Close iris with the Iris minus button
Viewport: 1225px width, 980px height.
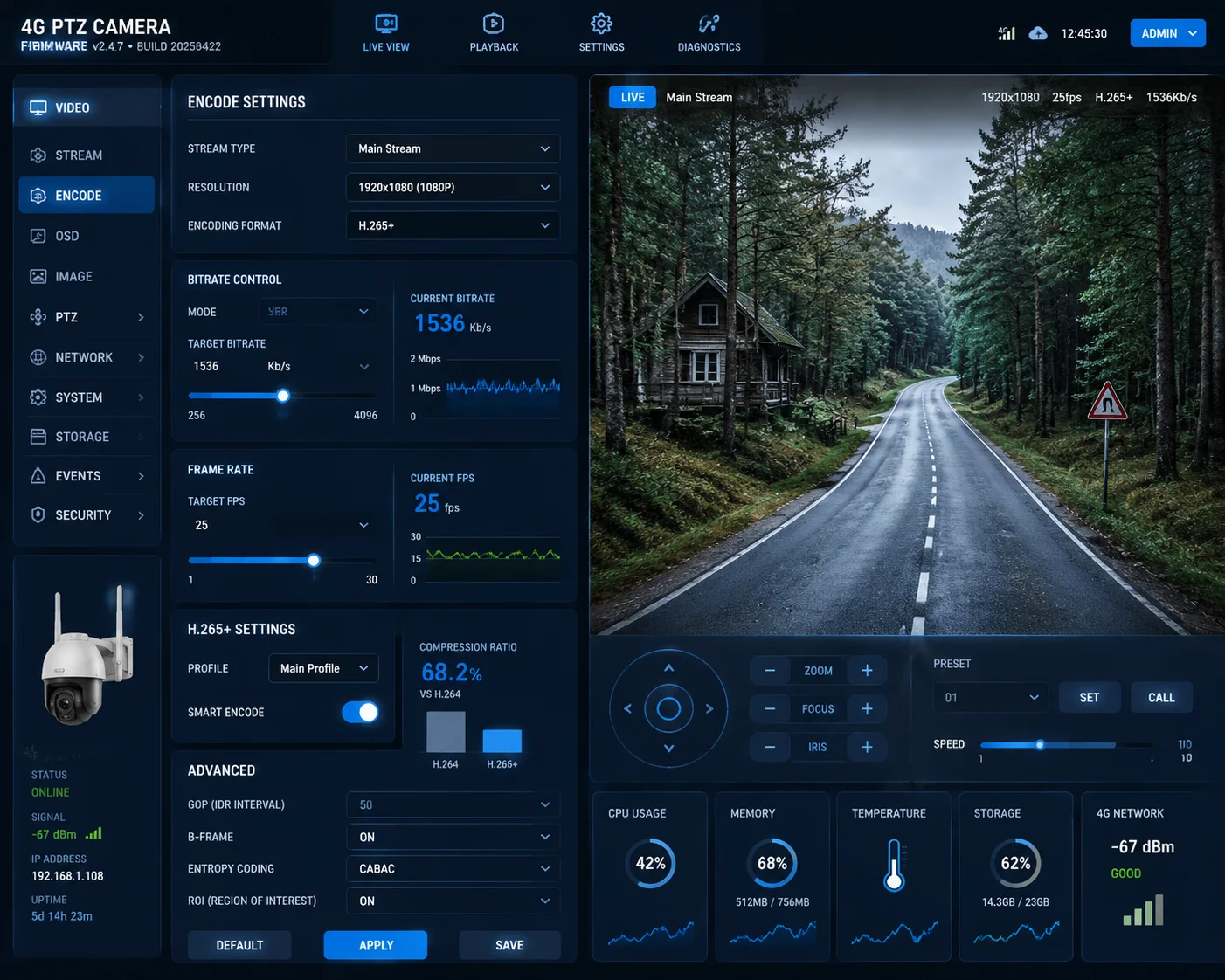click(770, 747)
